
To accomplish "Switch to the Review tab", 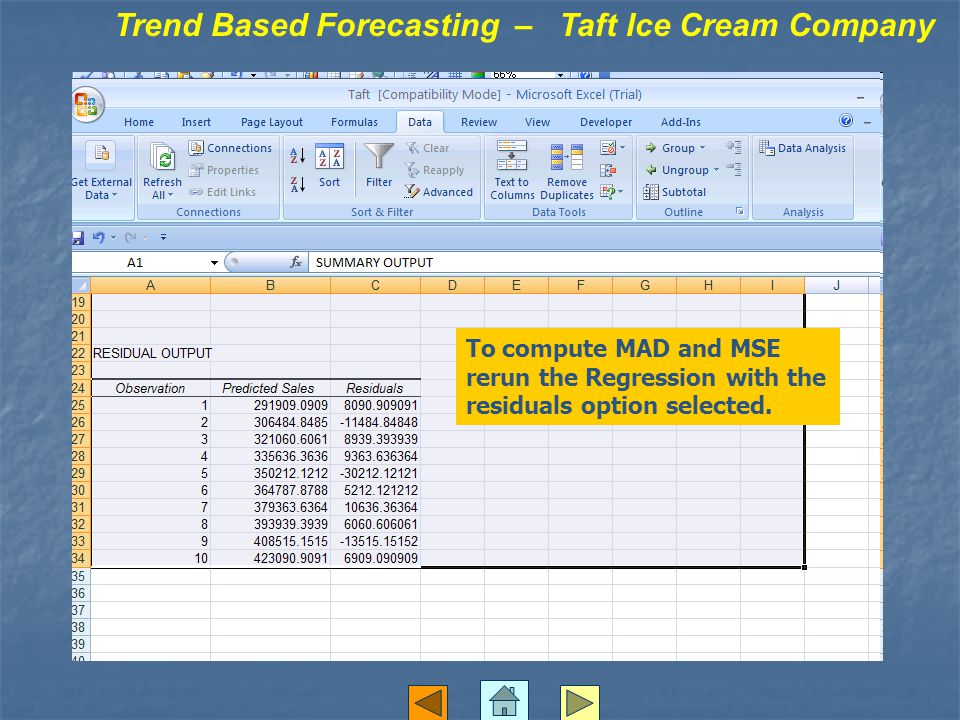I will tap(479, 122).
